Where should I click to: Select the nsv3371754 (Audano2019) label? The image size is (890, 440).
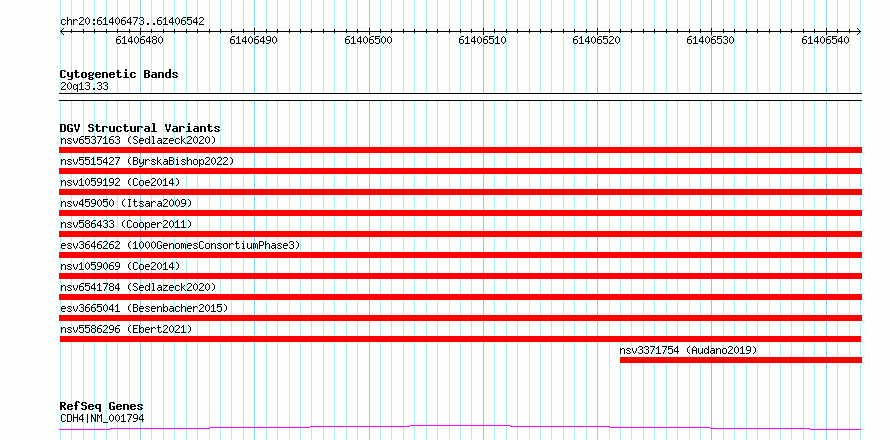[689, 350]
